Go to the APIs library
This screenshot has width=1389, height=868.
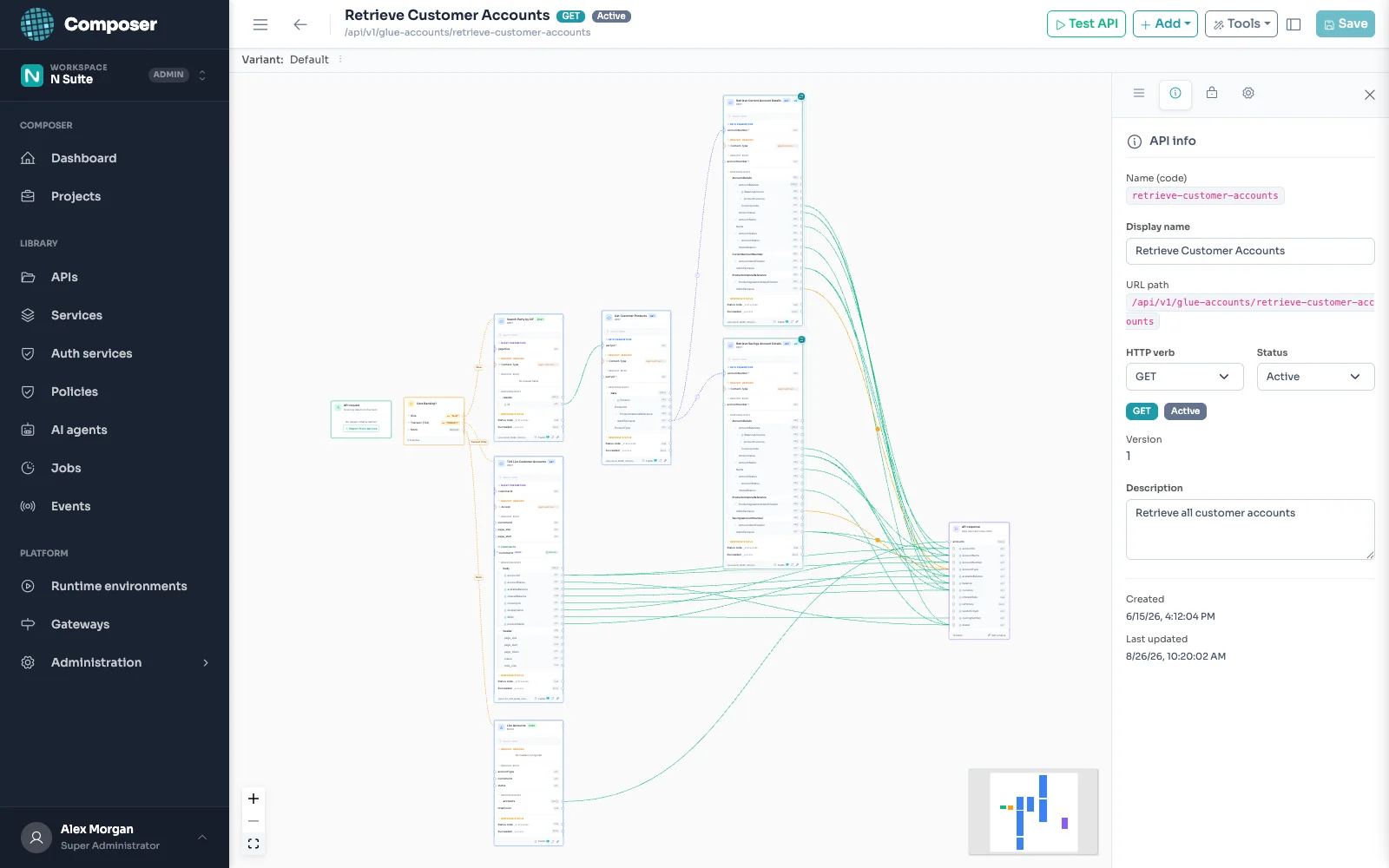tap(64, 277)
